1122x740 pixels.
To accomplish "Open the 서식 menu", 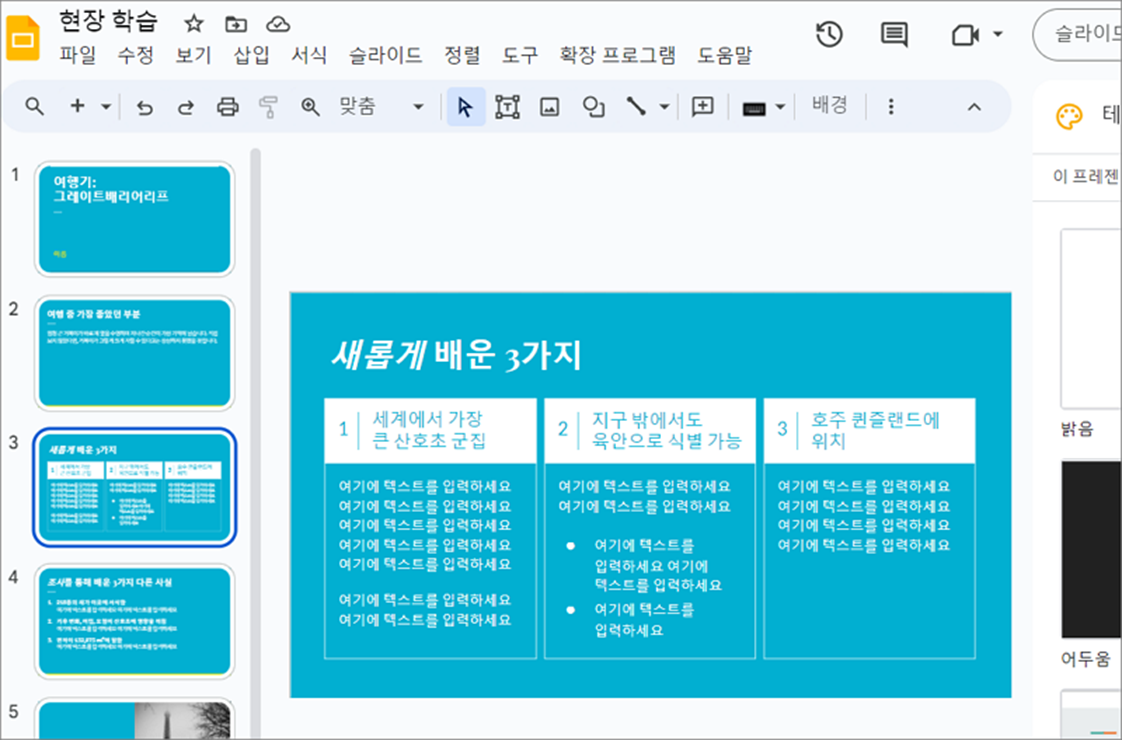I will coord(309,55).
